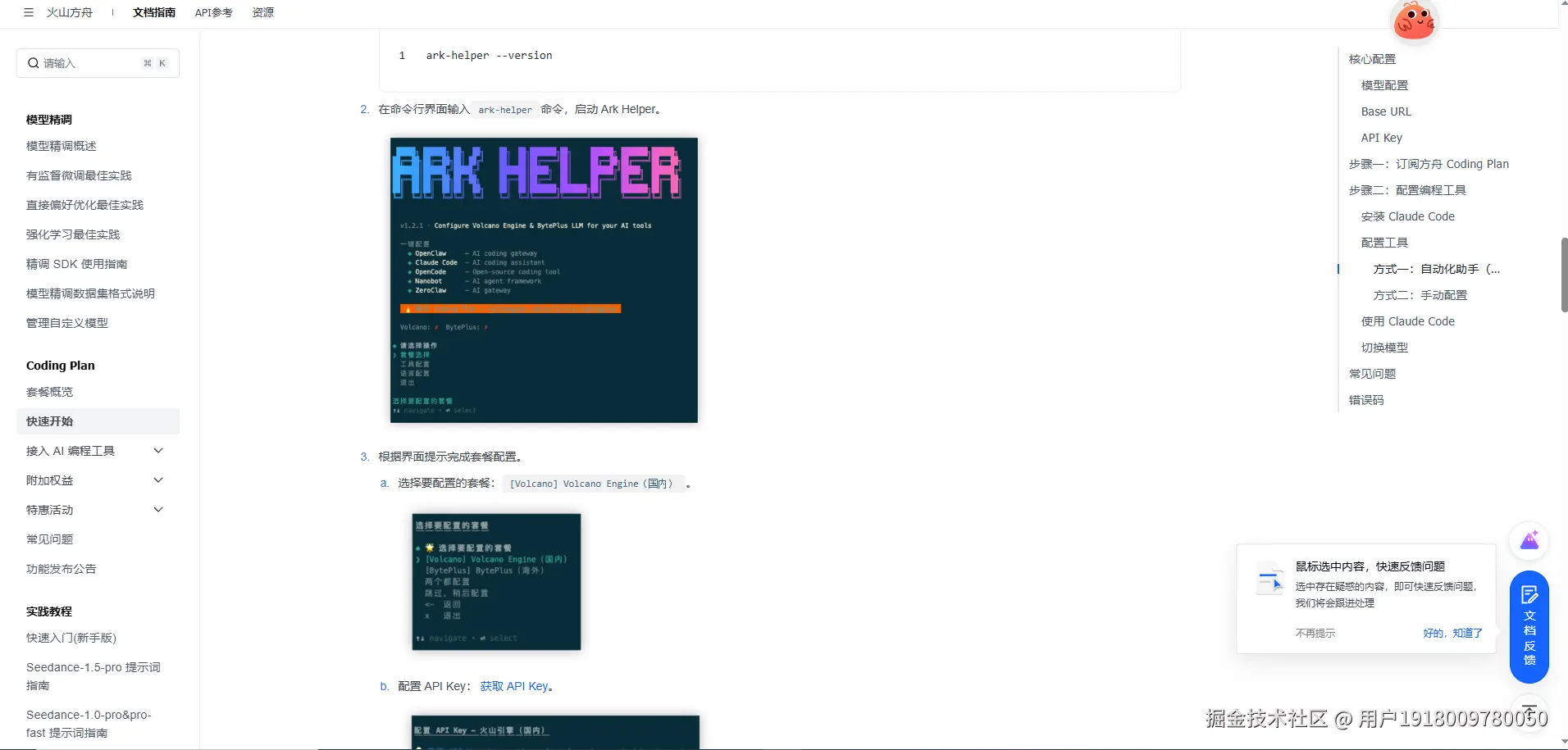Viewport: 1568px width, 750px height.
Task: Jump to 配置工具 in outline
Action: (x=1384, y=243)
